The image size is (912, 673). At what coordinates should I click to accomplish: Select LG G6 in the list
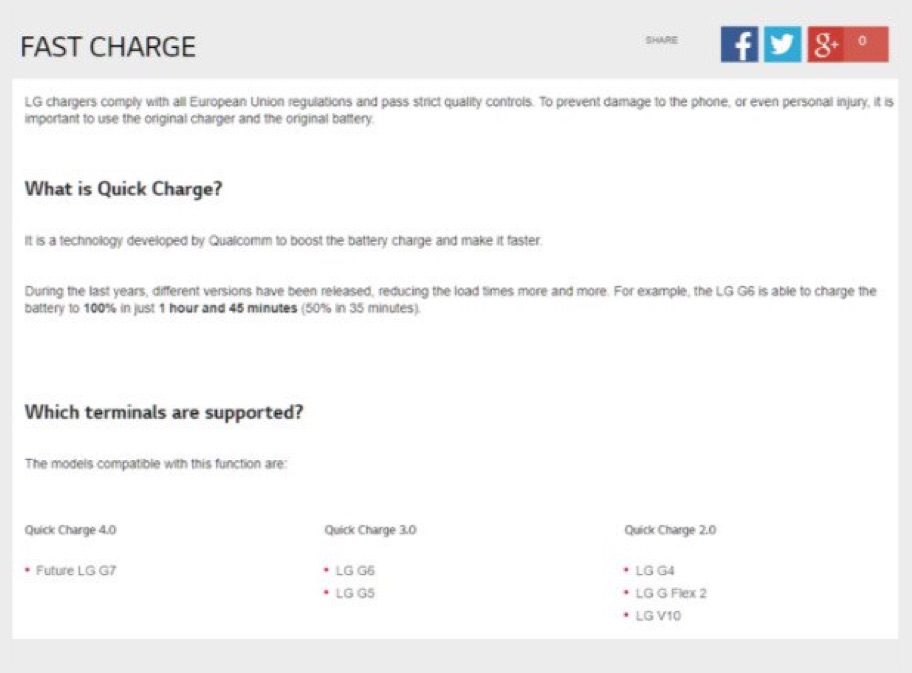click(355, 571)
